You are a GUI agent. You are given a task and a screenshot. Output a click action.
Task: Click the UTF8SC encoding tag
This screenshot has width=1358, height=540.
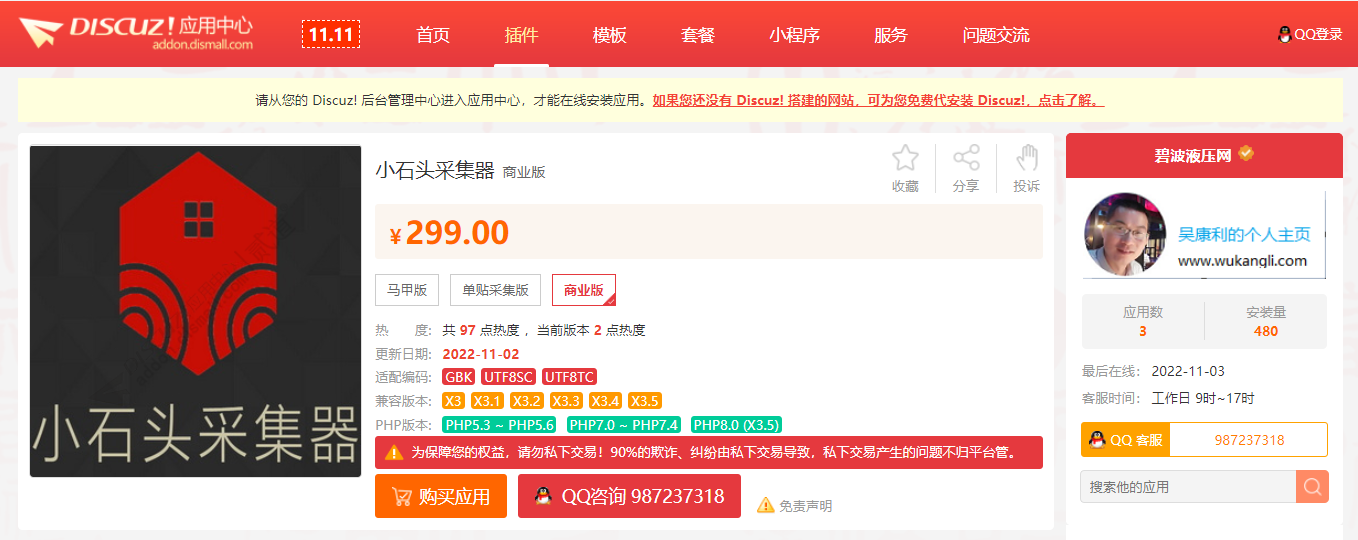509,377
